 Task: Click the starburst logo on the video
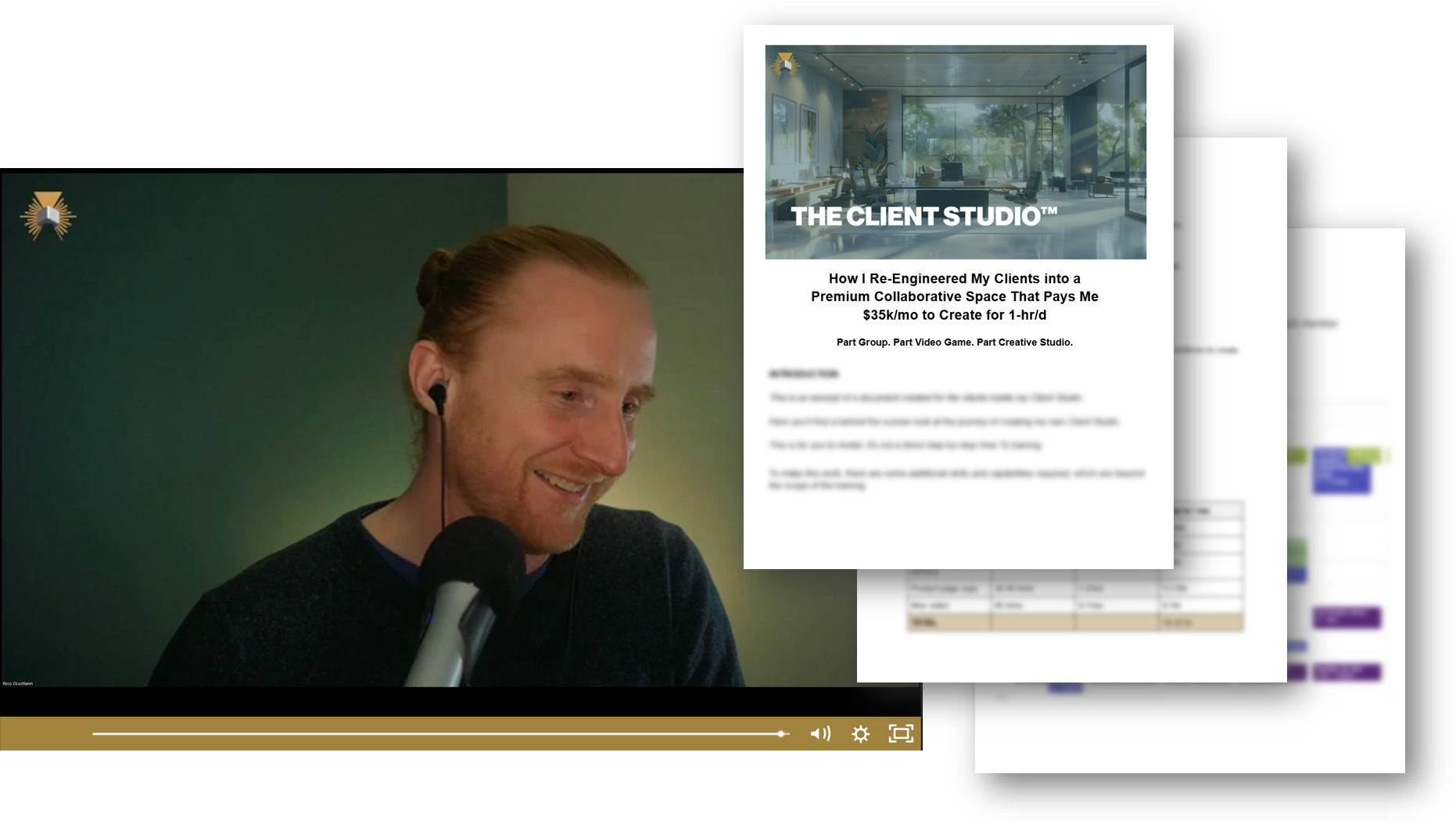pyautogui.click(x=48, y=215)
